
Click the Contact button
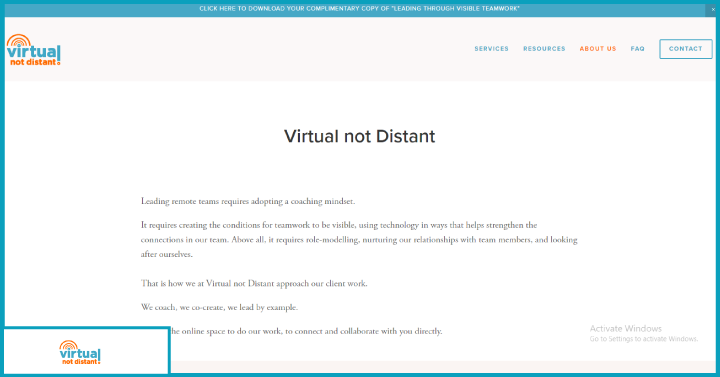(x=686, y=49)
